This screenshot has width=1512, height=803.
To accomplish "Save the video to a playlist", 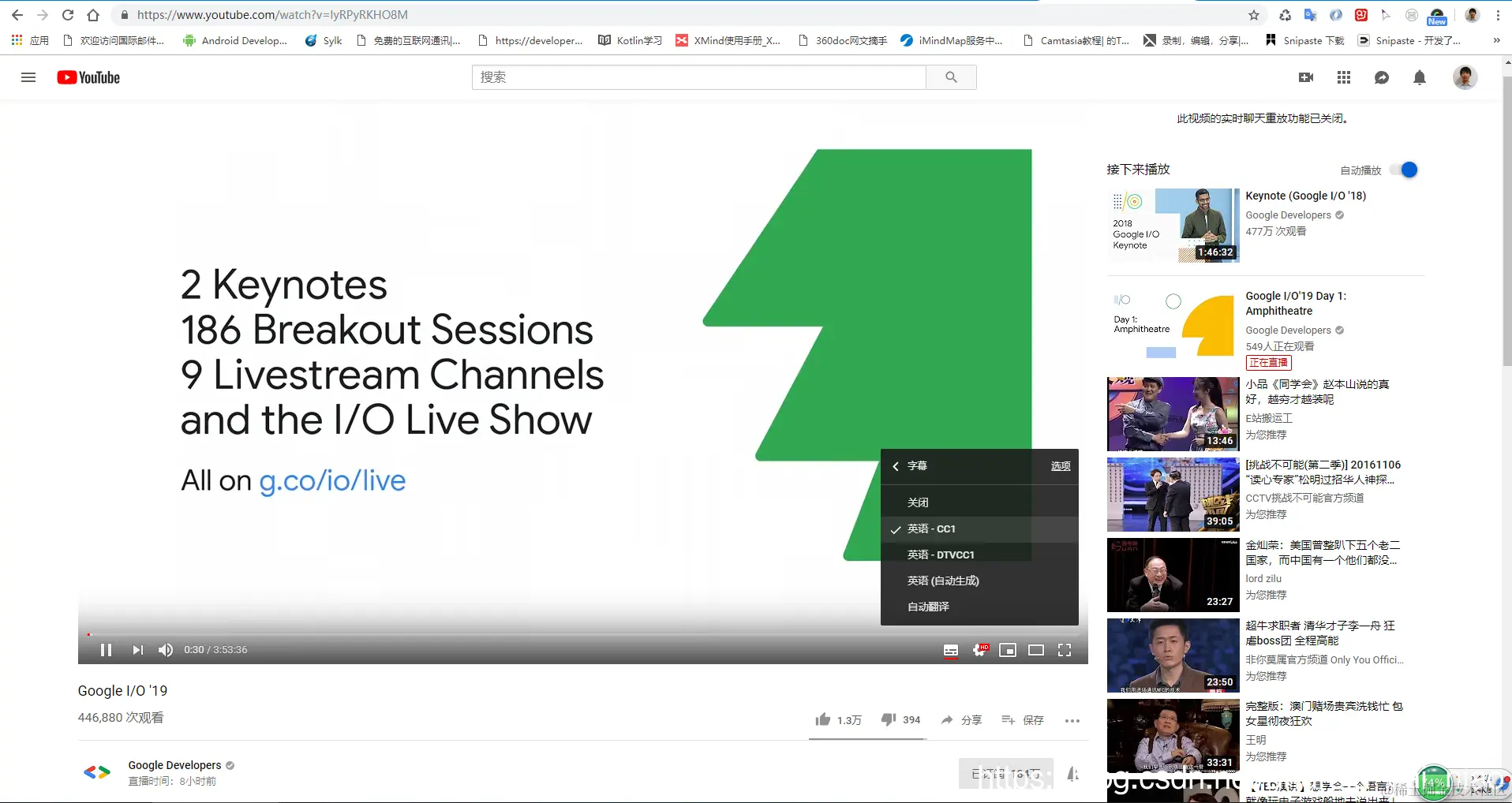I will pos(1023,719).
